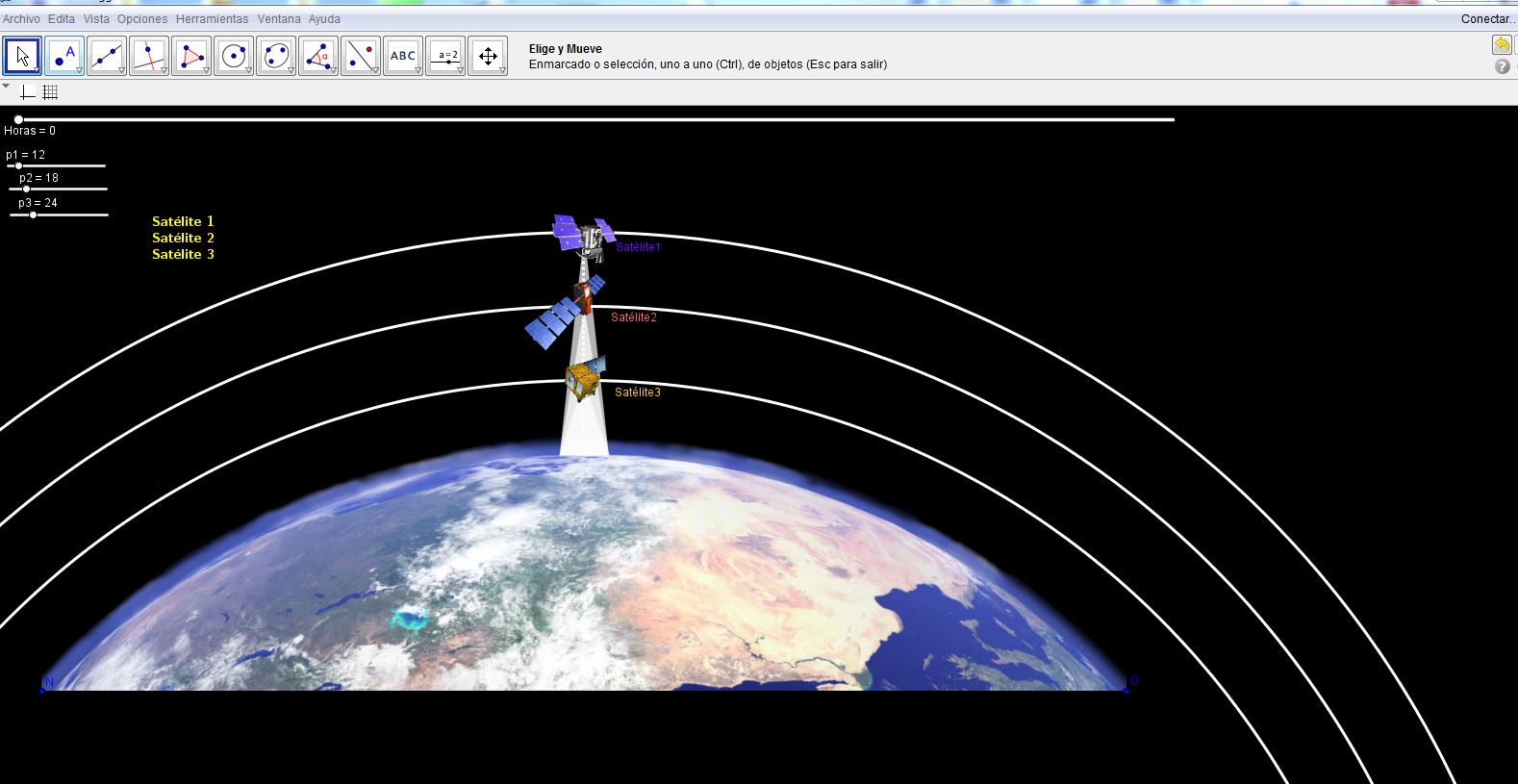Select the New Point tool
The width and height of the screenshot is (1518, 784).
(64, 56)
